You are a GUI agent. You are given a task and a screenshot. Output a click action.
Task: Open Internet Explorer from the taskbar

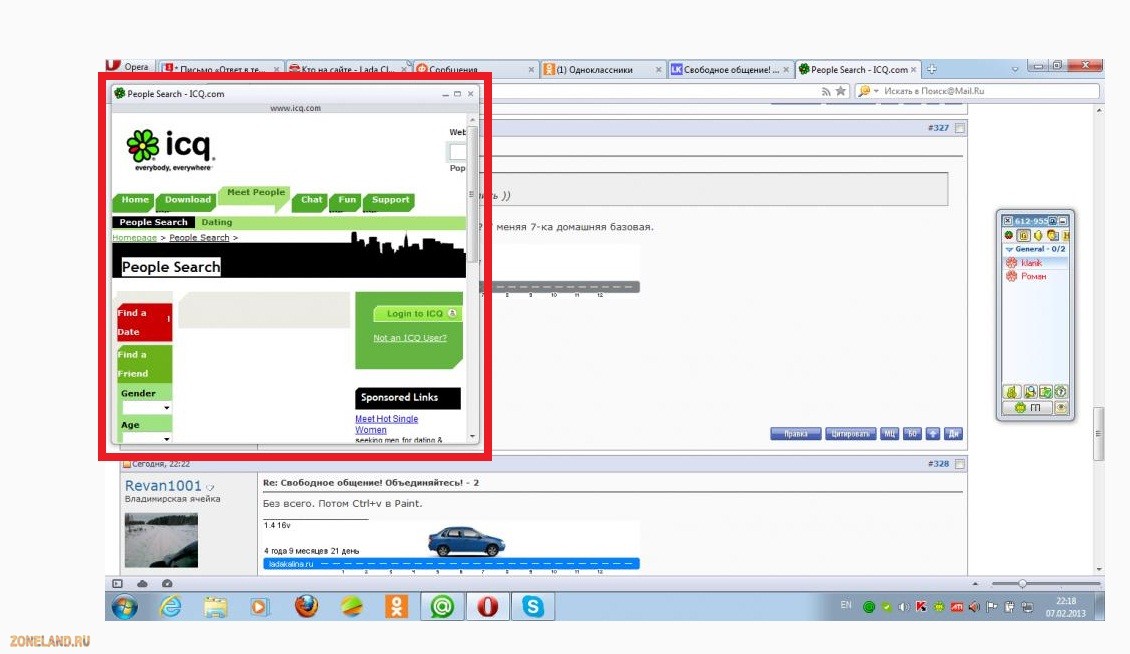point(171,606)
